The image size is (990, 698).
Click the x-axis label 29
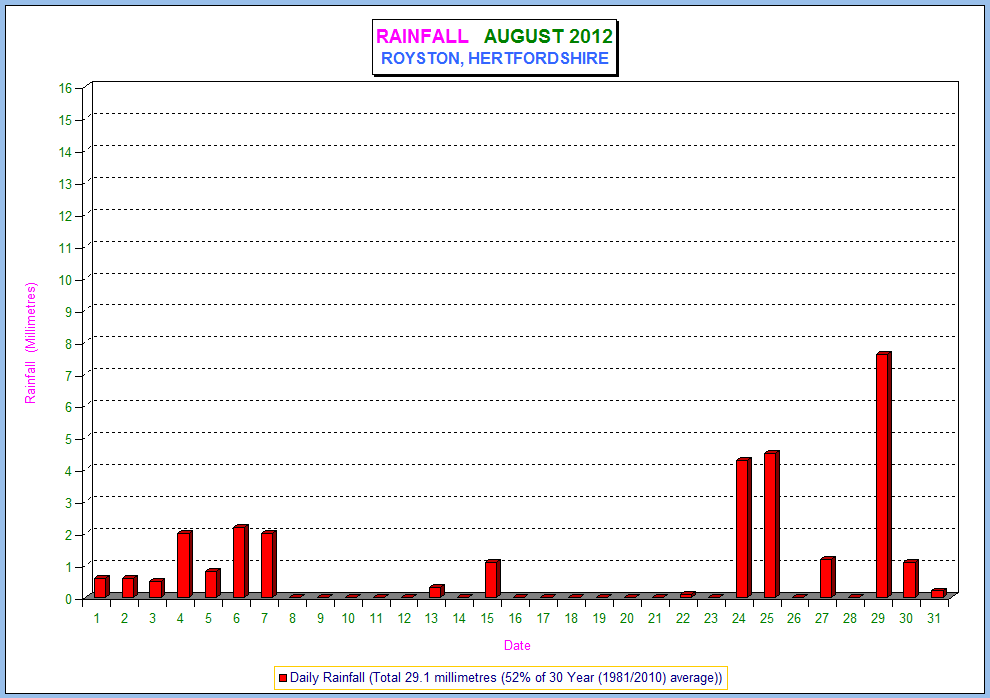(878, 619)
